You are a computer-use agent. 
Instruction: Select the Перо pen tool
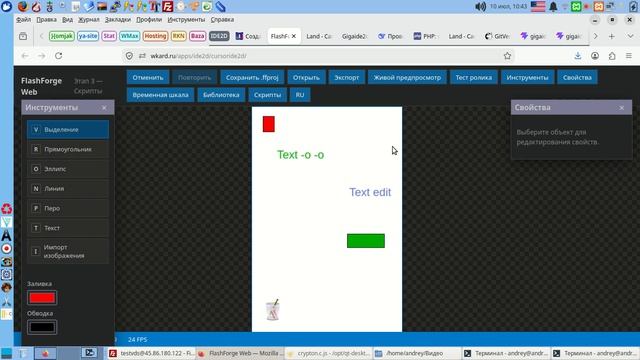68,208
